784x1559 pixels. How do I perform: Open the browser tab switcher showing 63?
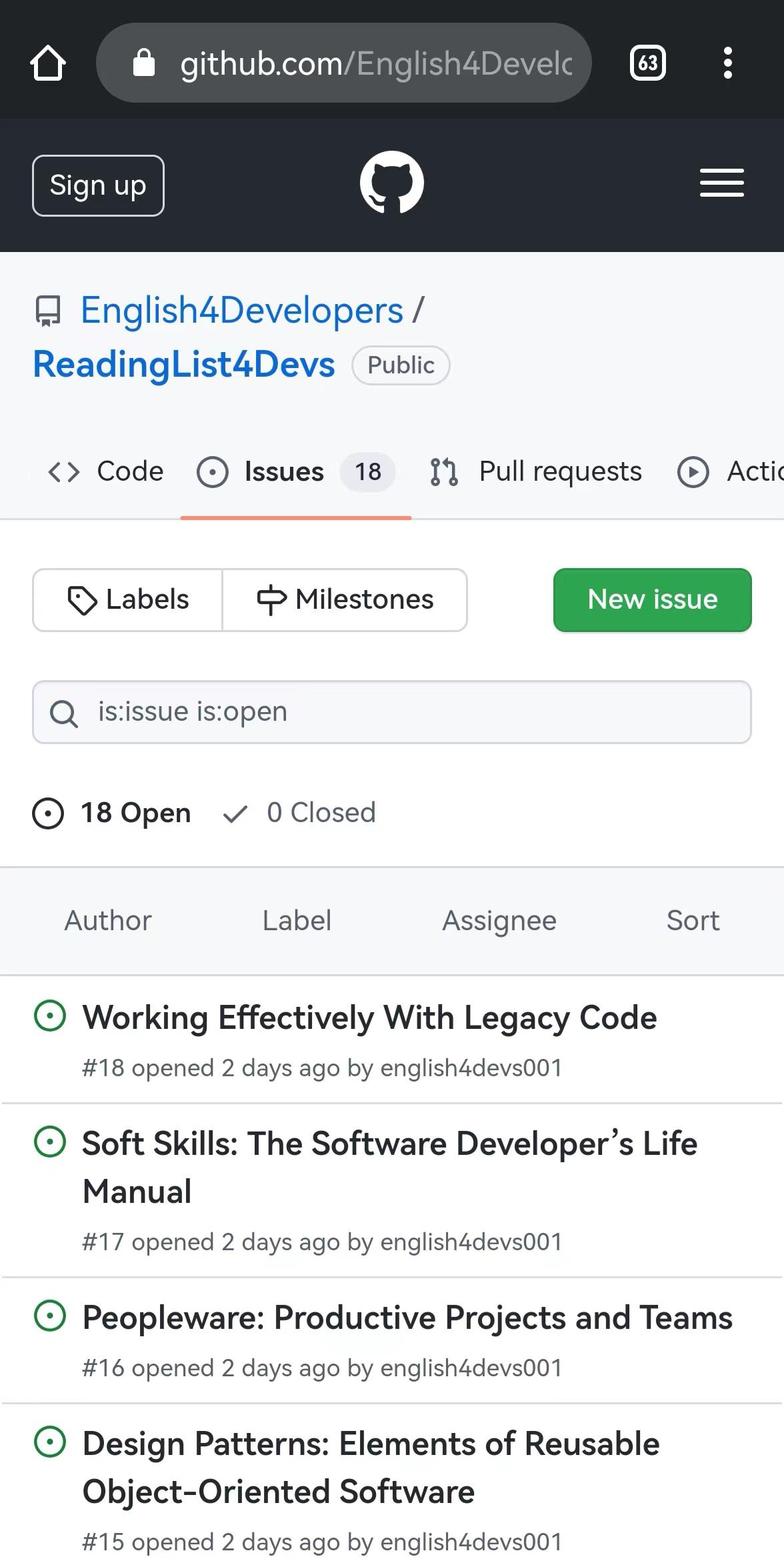pyautogui.click(x=647, y=63)
